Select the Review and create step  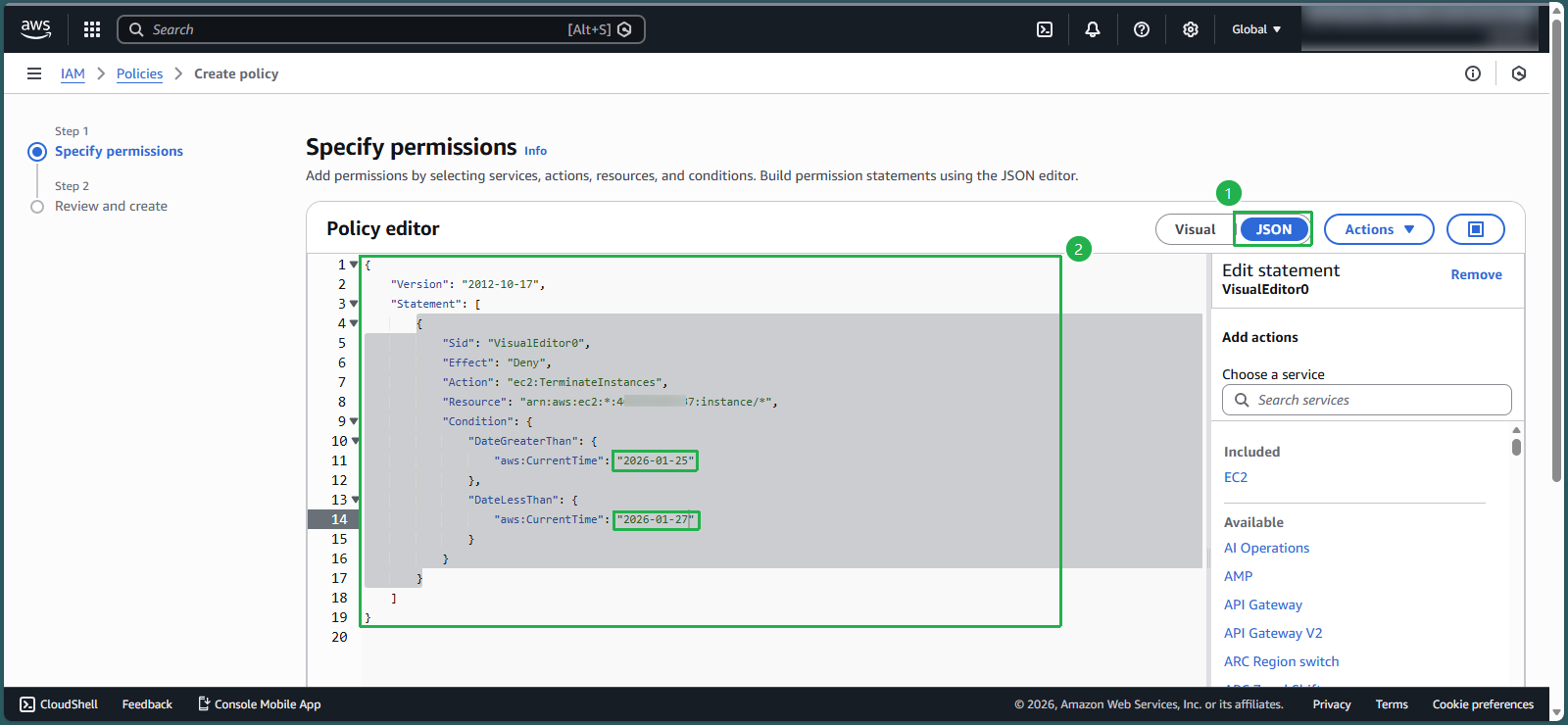(111, 206)
